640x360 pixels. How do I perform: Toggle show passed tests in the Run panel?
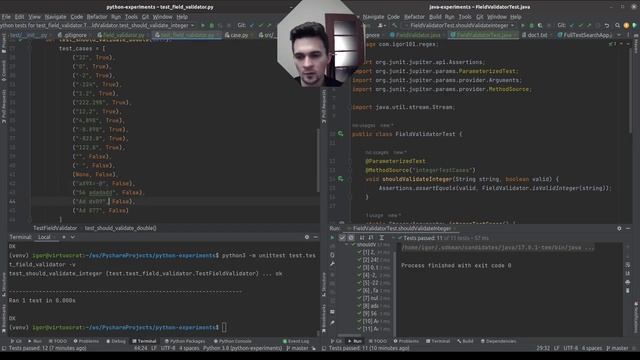pyautogui.click(x=342, y=238)
